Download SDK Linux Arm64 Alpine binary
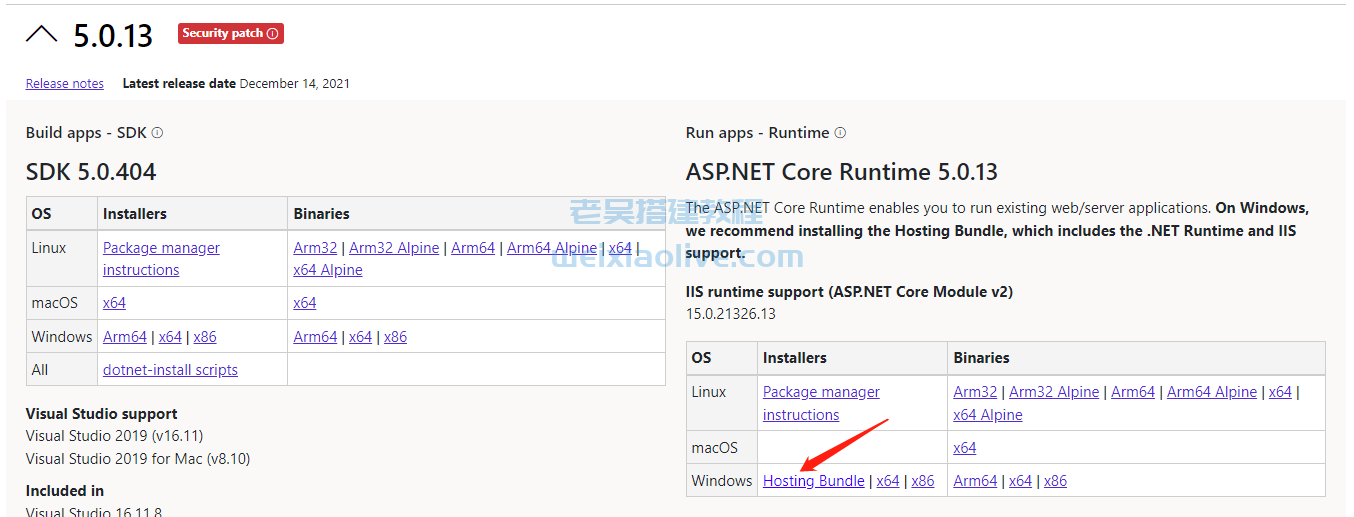The width and height of the screenshot is (1354, 517). coord(552,248)
